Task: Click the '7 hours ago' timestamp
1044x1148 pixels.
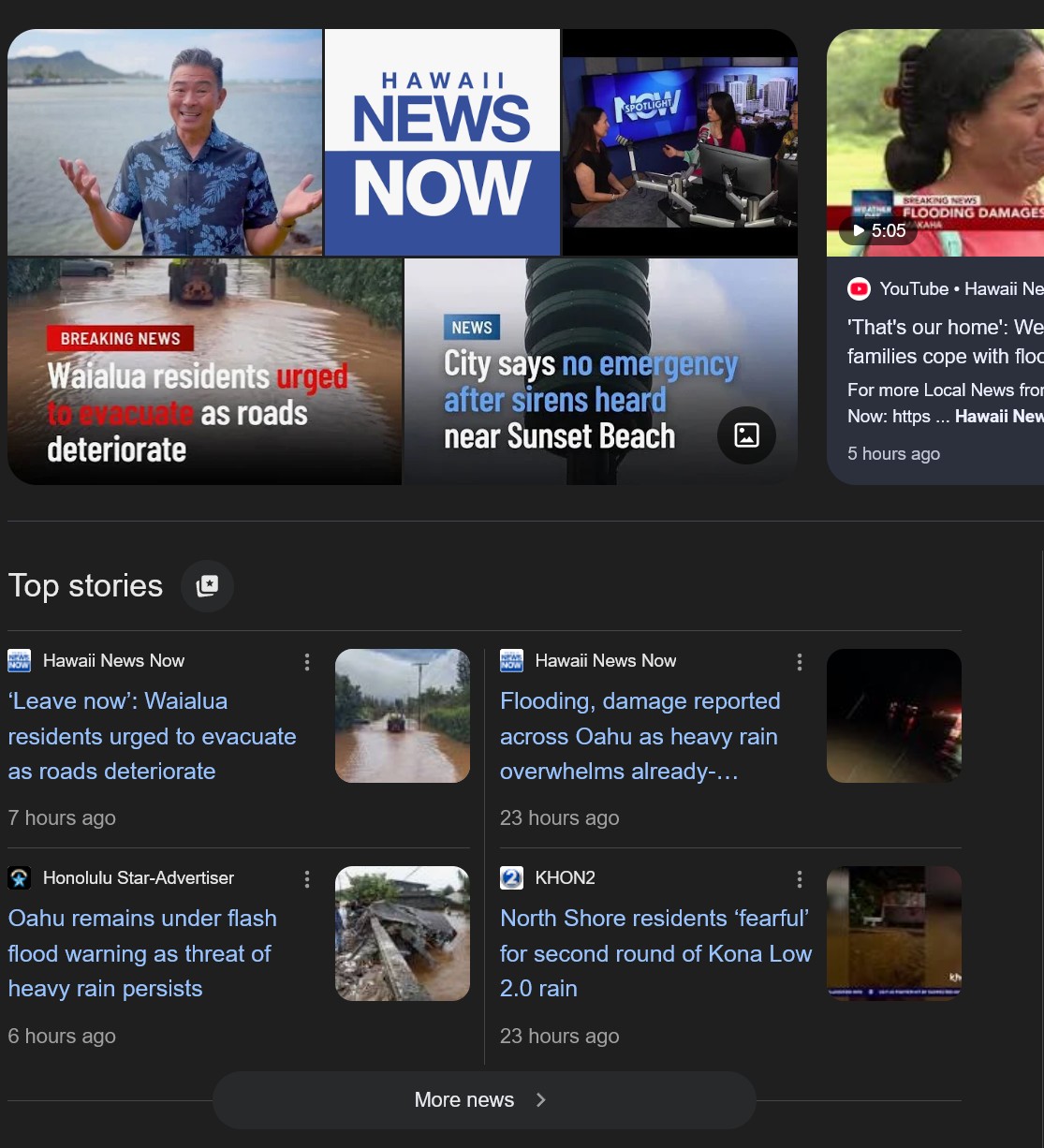Action: 62,818
